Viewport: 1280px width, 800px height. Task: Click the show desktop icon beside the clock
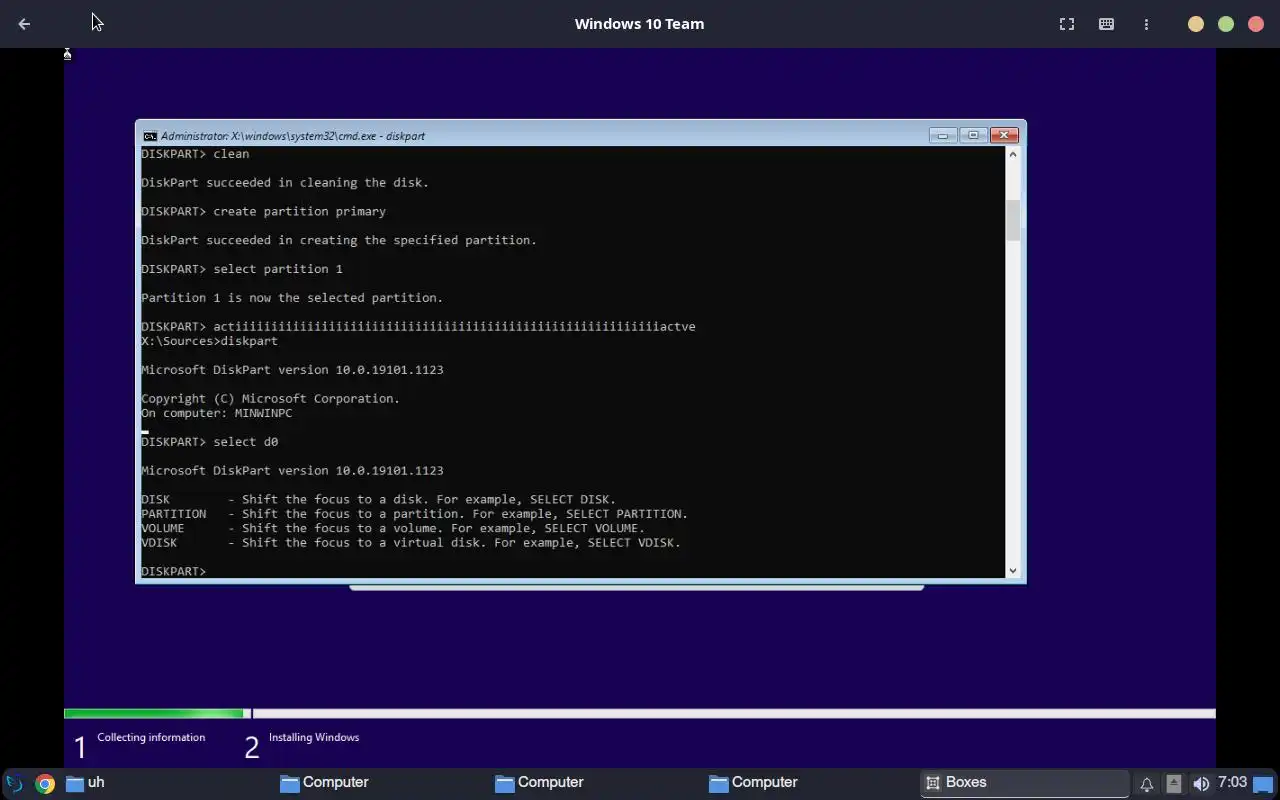pos(1265,784)
